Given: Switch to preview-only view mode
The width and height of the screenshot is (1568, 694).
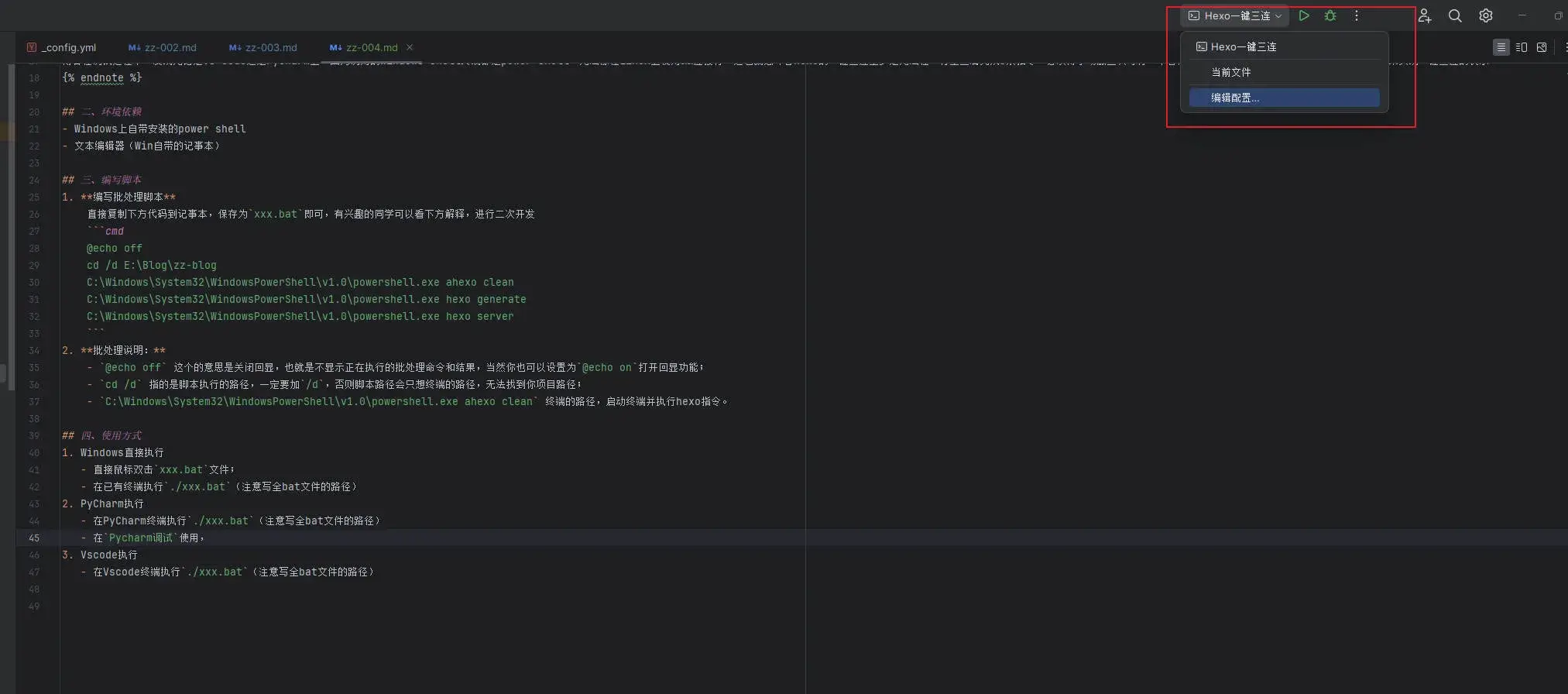Looking at the screenshot, I should point(1542,47).
